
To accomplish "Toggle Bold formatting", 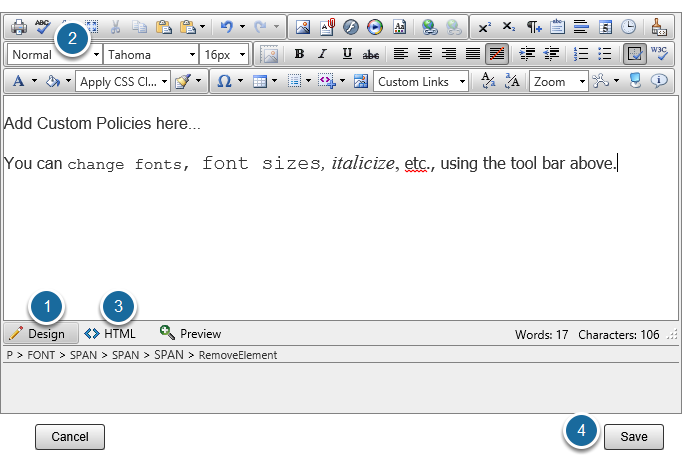I will click(x=299, y=54).
